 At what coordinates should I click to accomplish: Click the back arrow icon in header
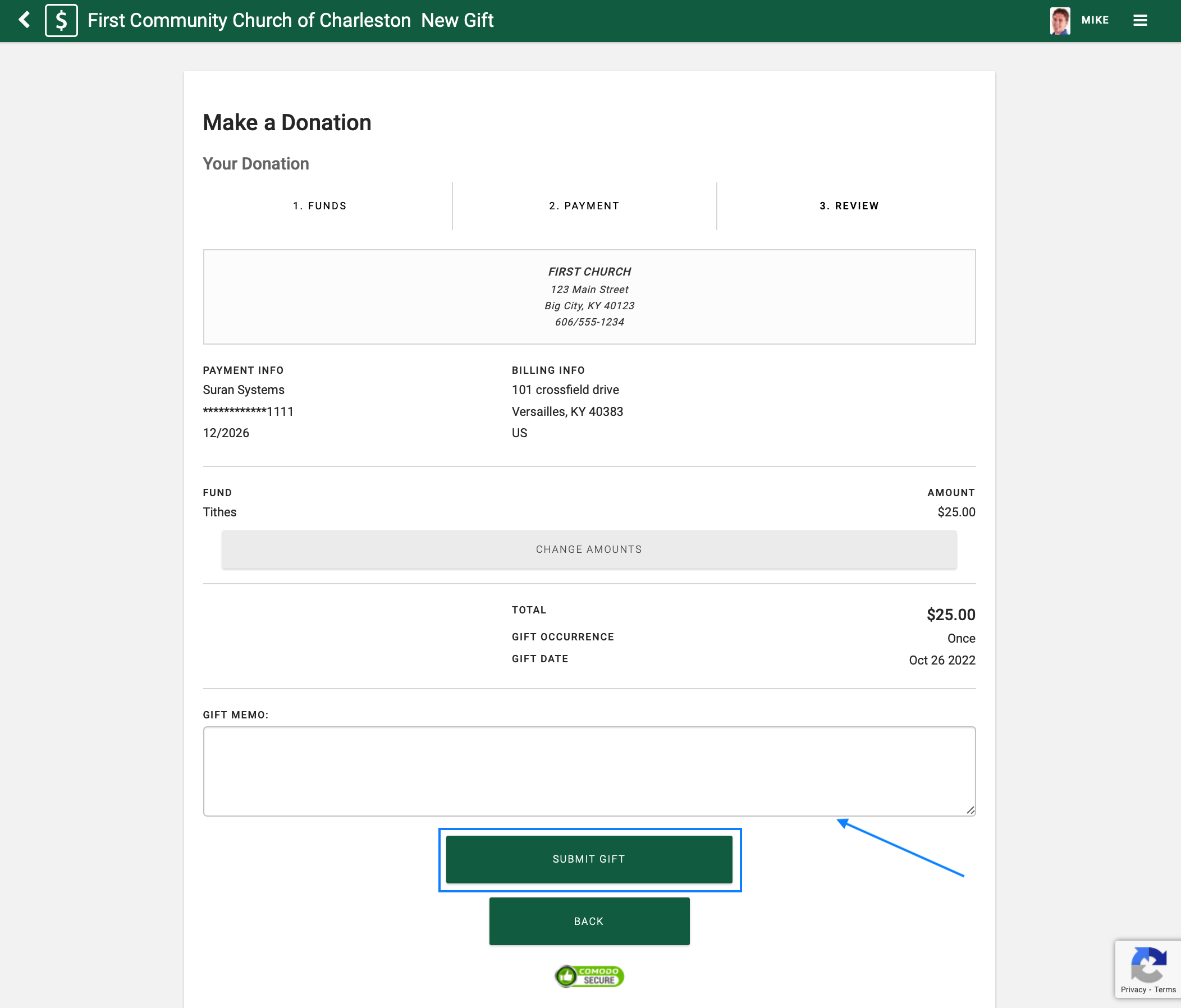[24, 20]
